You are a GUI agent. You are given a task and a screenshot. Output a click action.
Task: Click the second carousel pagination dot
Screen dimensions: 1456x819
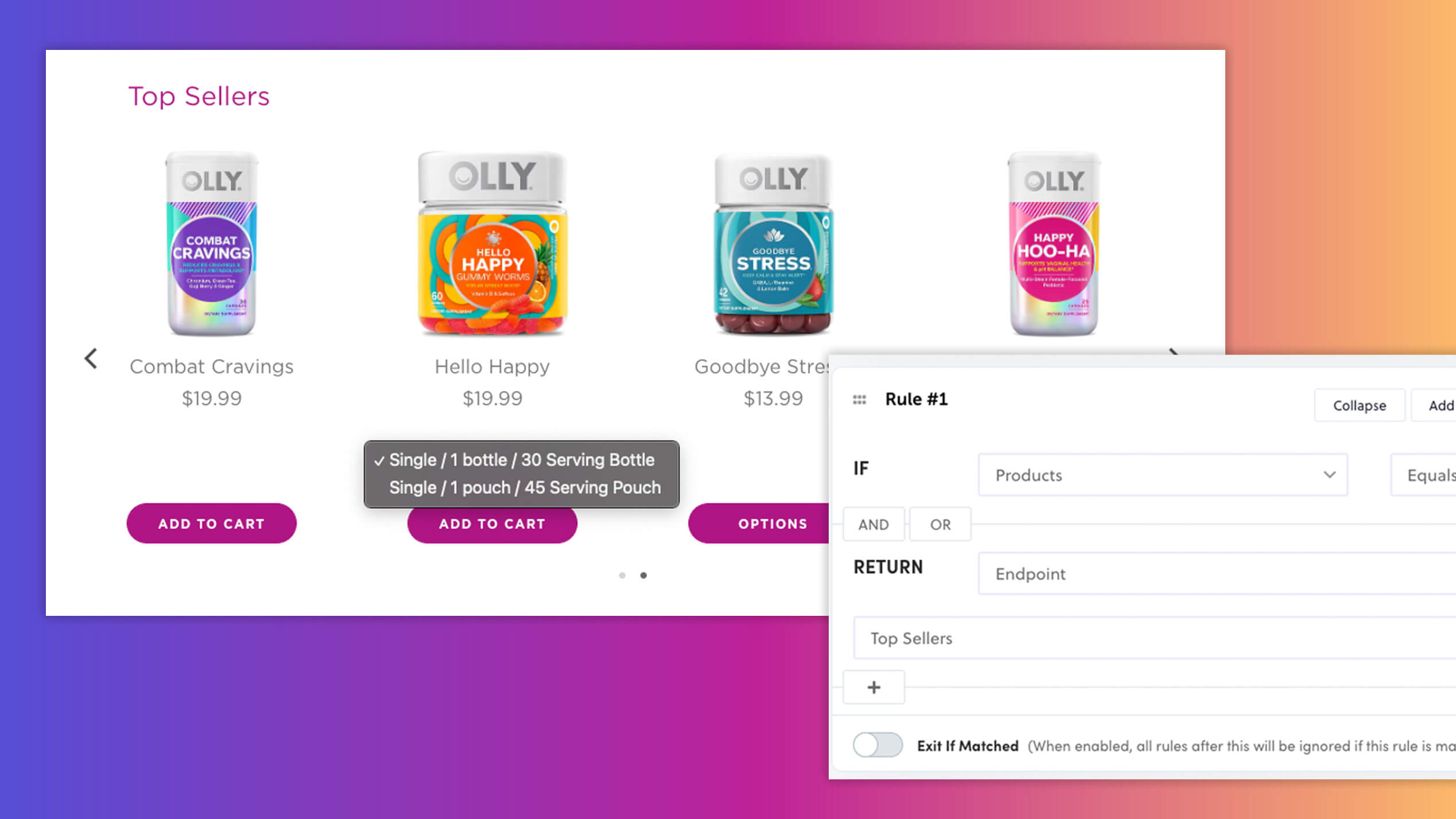tap(643, 575)
